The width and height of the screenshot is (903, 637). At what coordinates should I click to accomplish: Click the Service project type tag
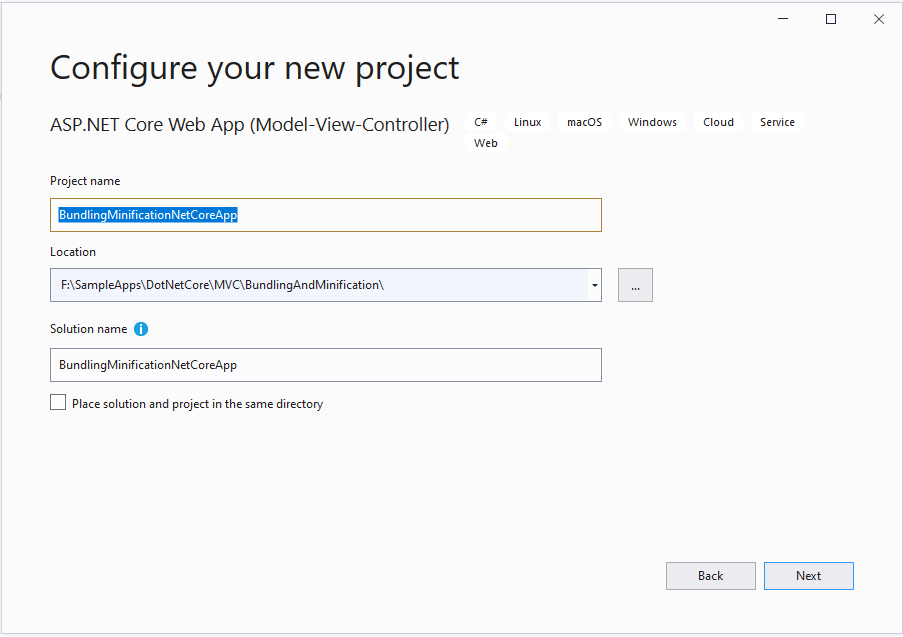pyautogui.click(x=777, y=122)
